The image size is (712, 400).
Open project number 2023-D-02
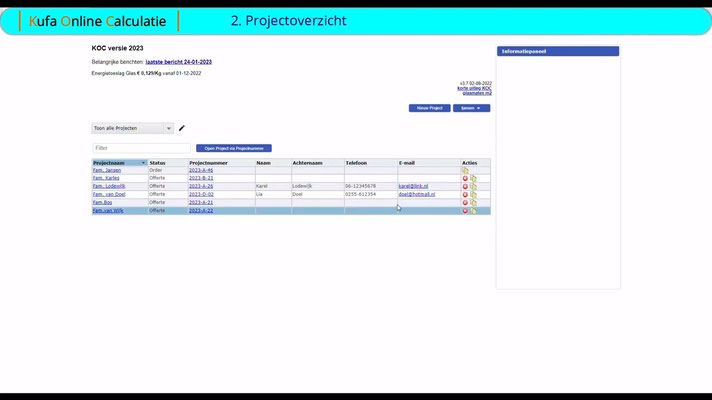[201, 194]
